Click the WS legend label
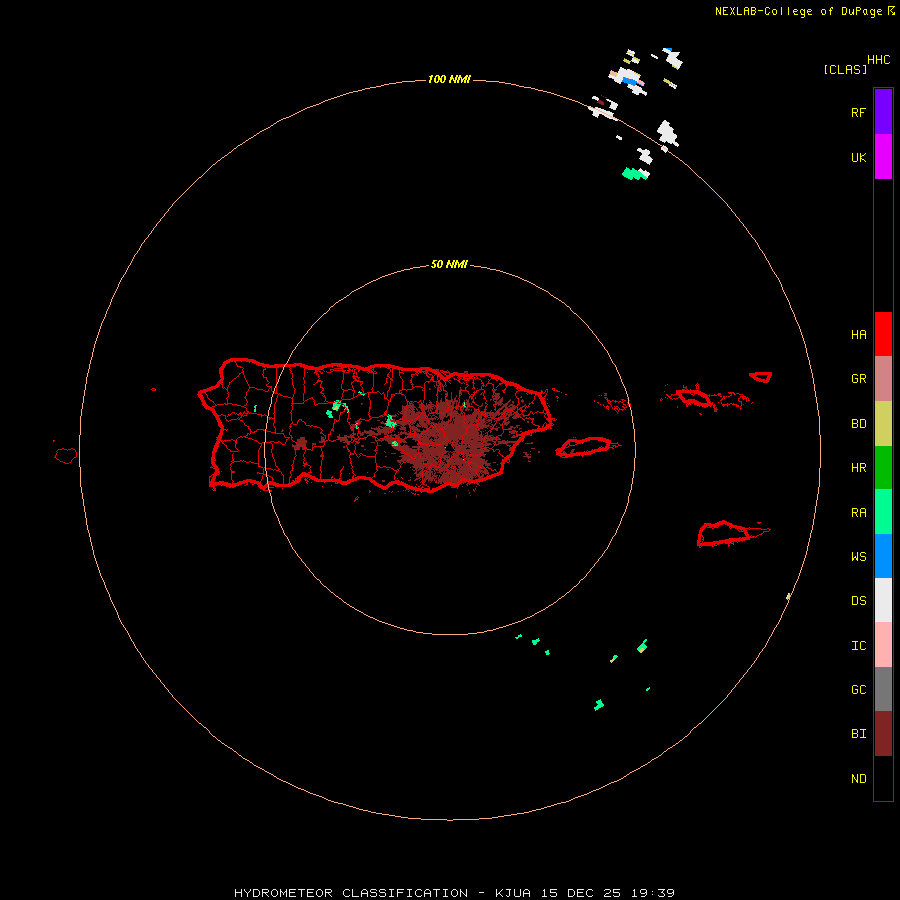This screenshot has width=900, height=900. pos(858,557)
